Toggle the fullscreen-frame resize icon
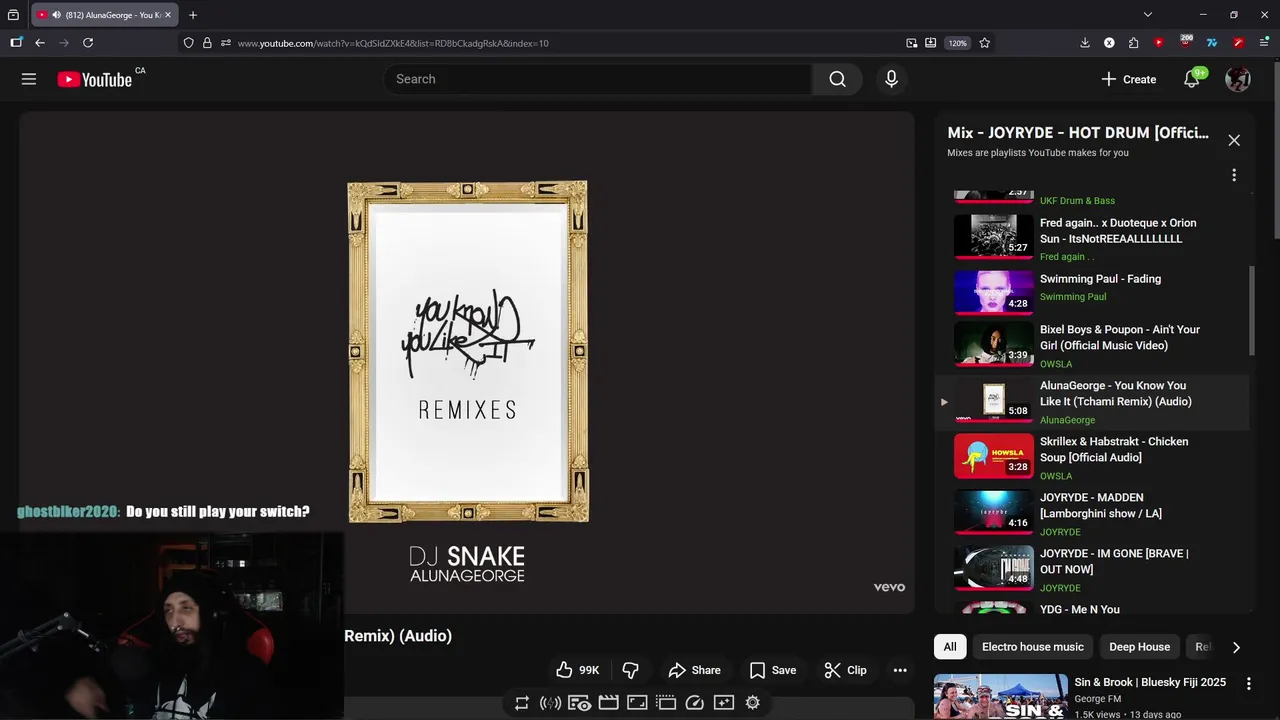 637,703
